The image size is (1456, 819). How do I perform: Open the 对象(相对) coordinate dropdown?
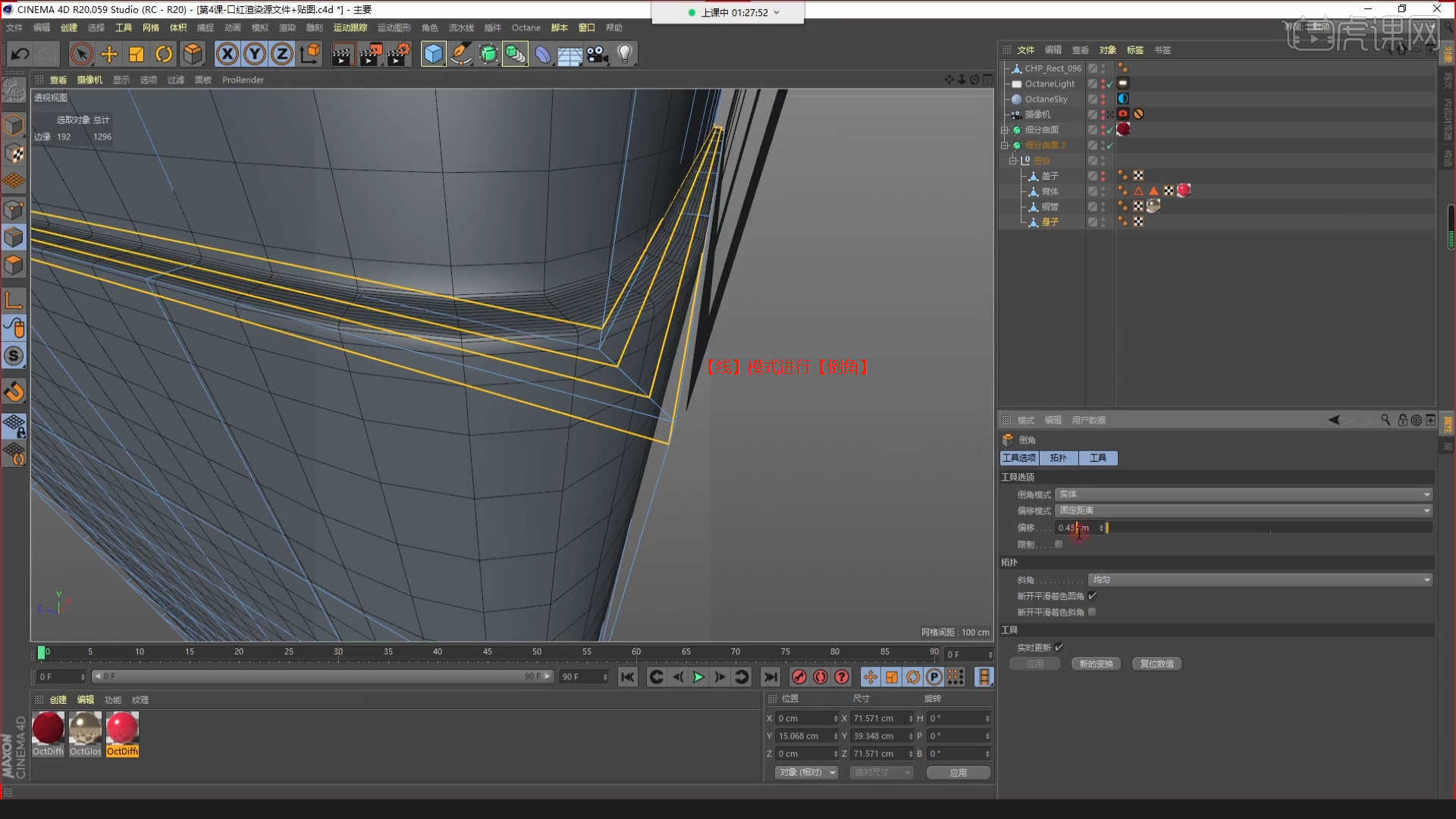(x=806, y=772)
